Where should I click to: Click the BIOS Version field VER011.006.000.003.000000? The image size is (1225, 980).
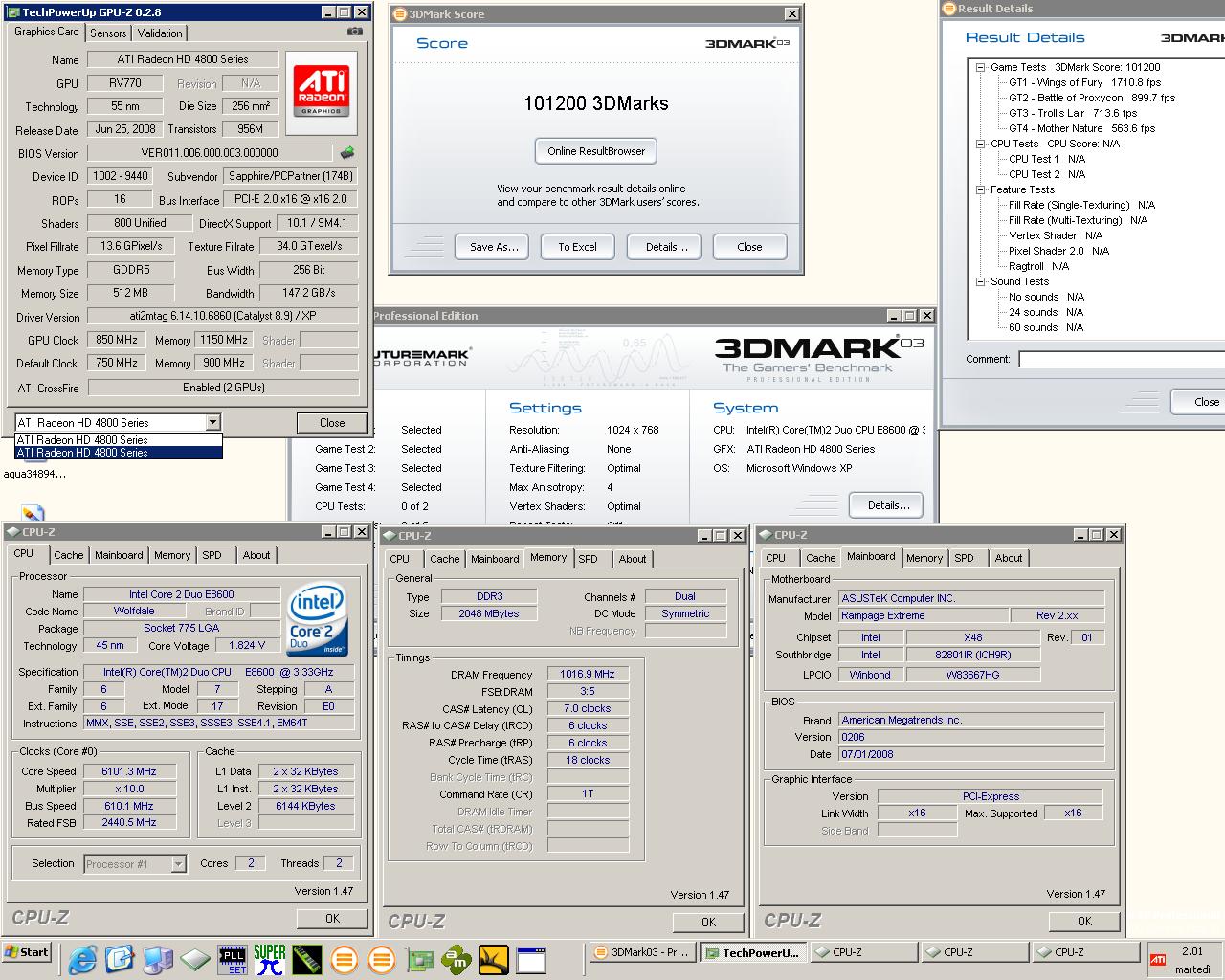pos(210,153)
